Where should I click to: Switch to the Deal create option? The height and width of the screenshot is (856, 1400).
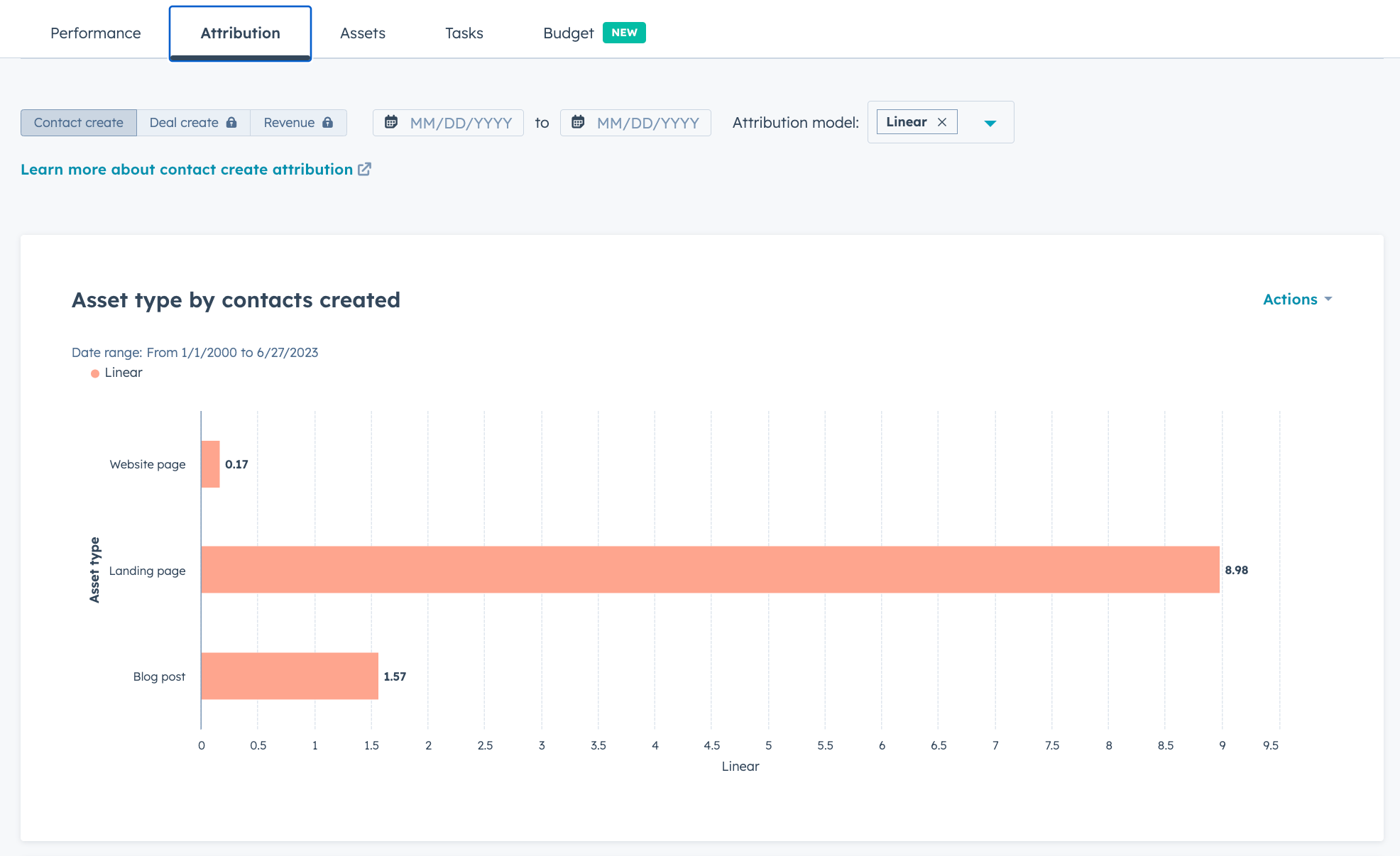[184, 123]
